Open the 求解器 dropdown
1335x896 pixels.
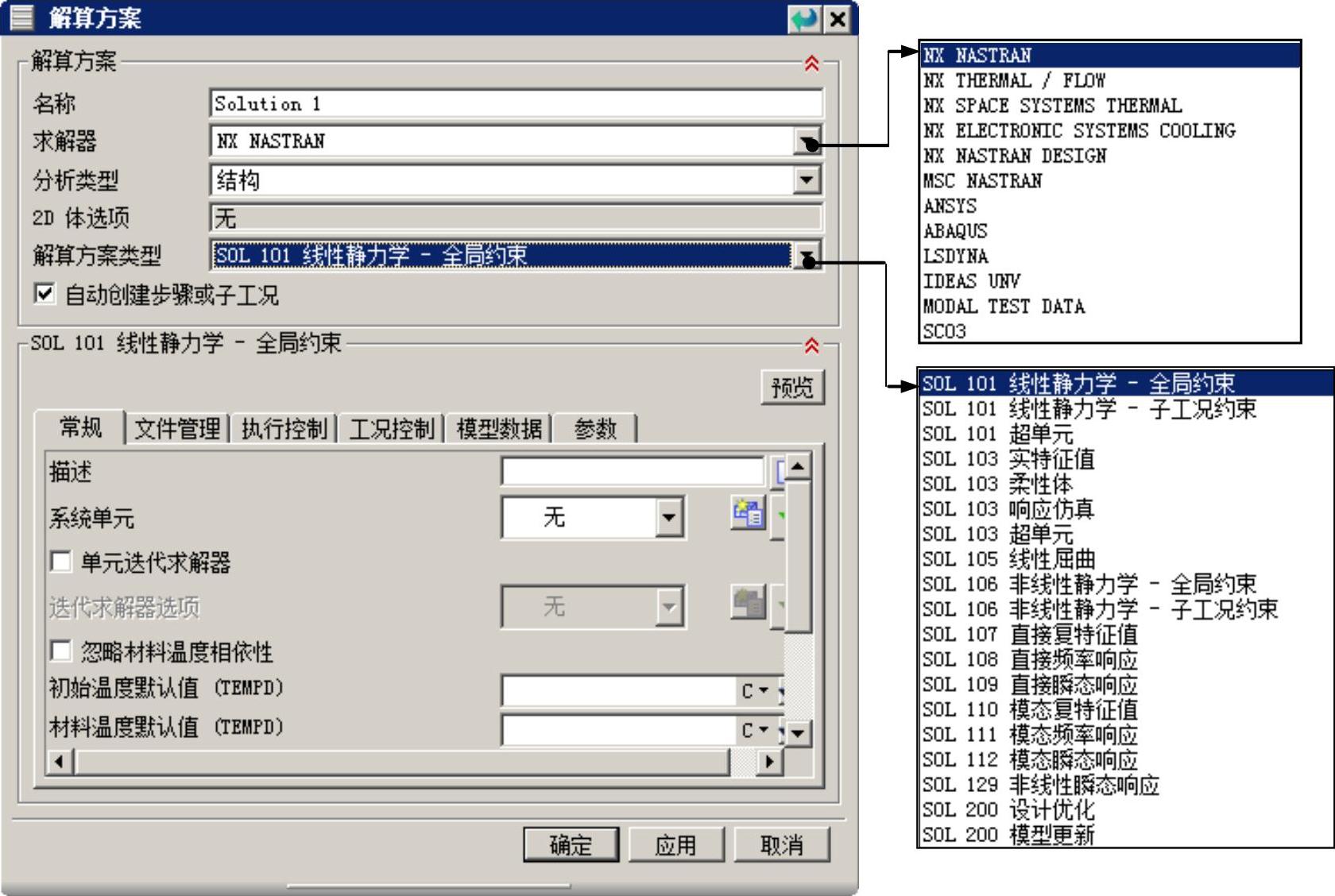(x=807, y=141)
